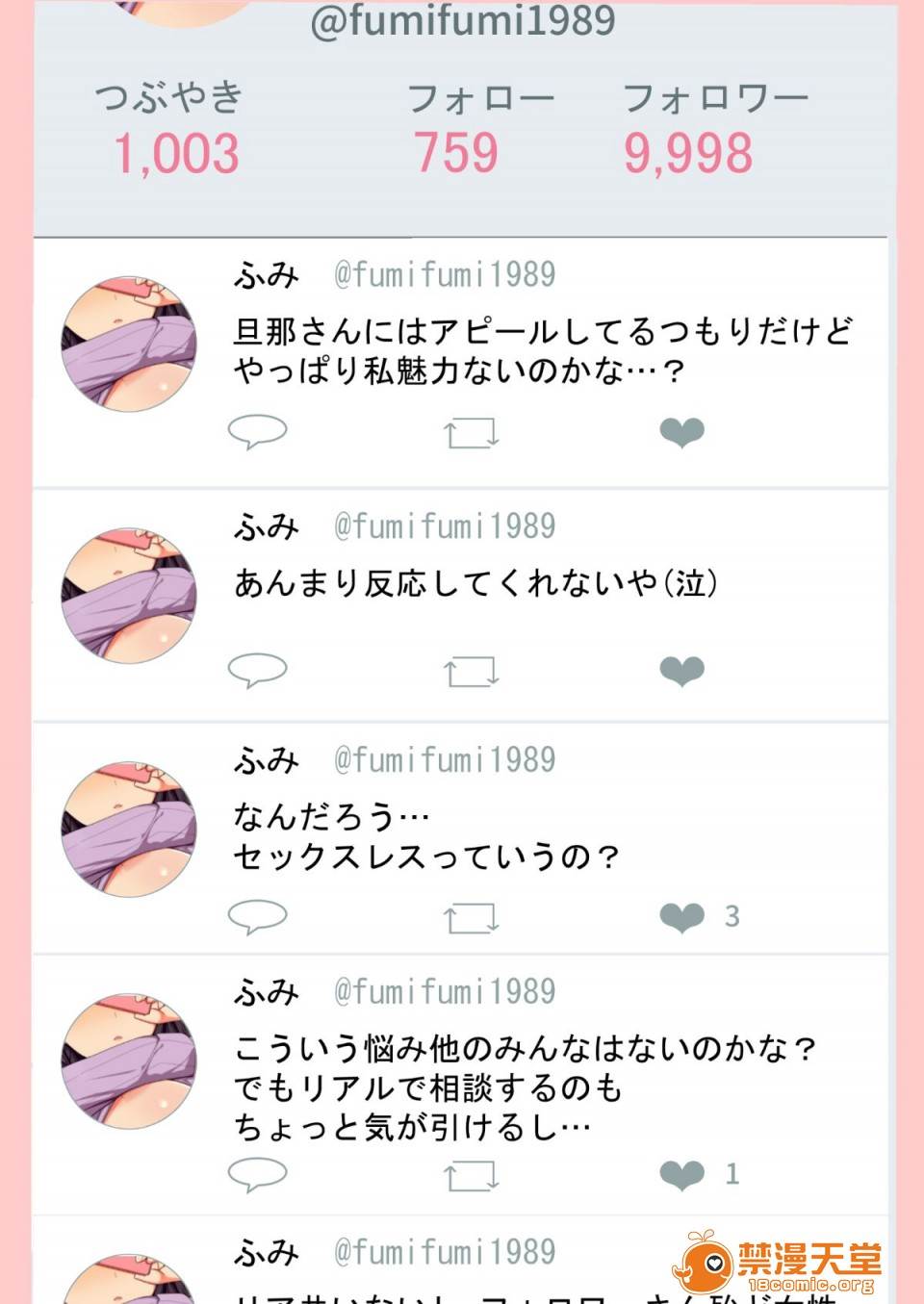Screen dimensions: 924x1304
Task: Click the ふみ username on the first post
Action: (x=267, y=275)
